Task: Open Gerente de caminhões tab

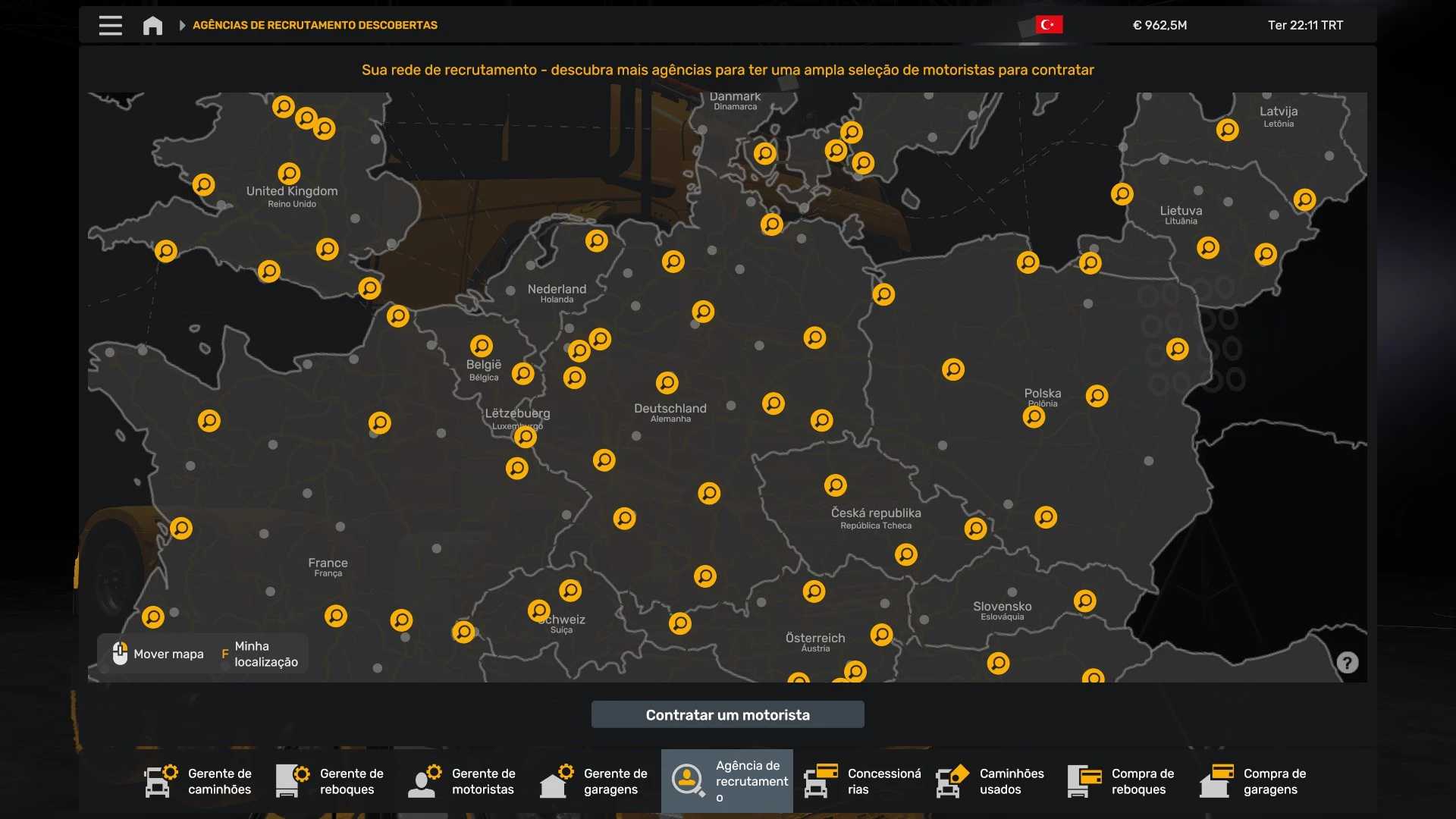Action: 199,781
